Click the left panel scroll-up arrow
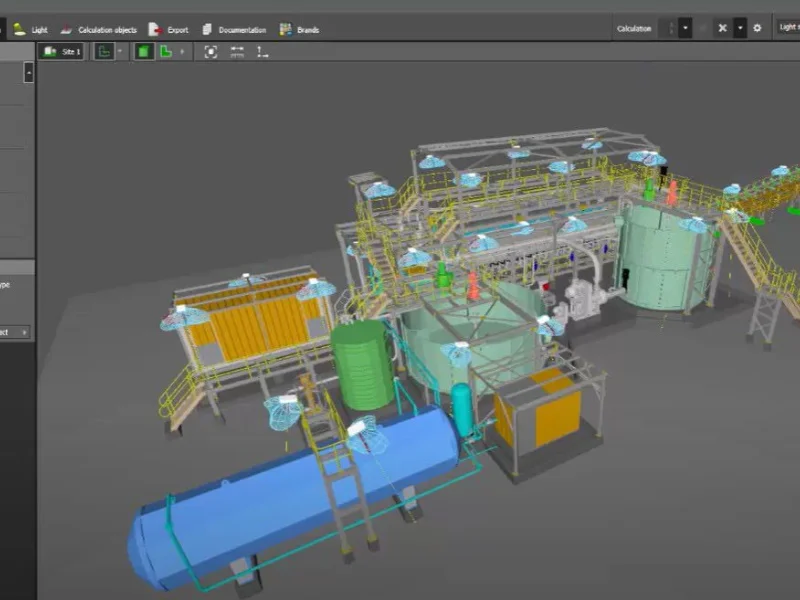 tap(29, 73)
